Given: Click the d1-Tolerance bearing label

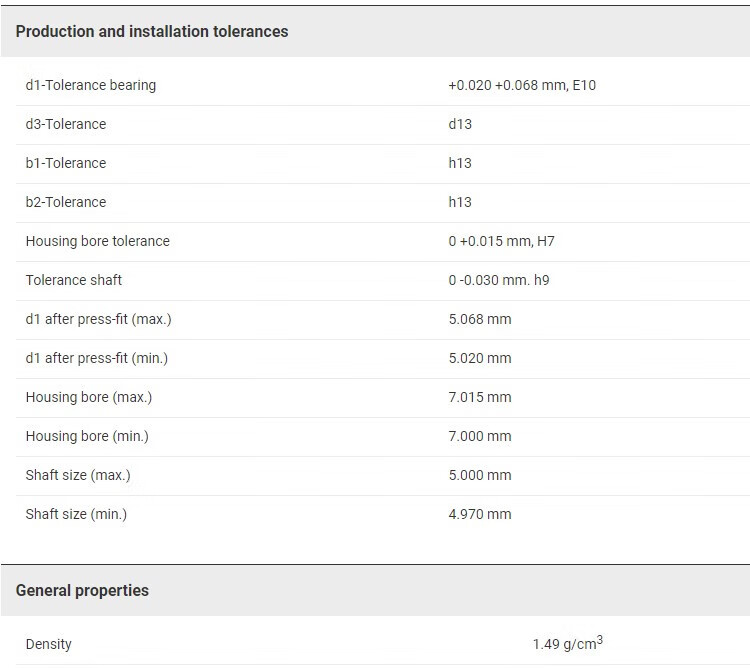Looking at the screenshot, I should click(91, 85).
